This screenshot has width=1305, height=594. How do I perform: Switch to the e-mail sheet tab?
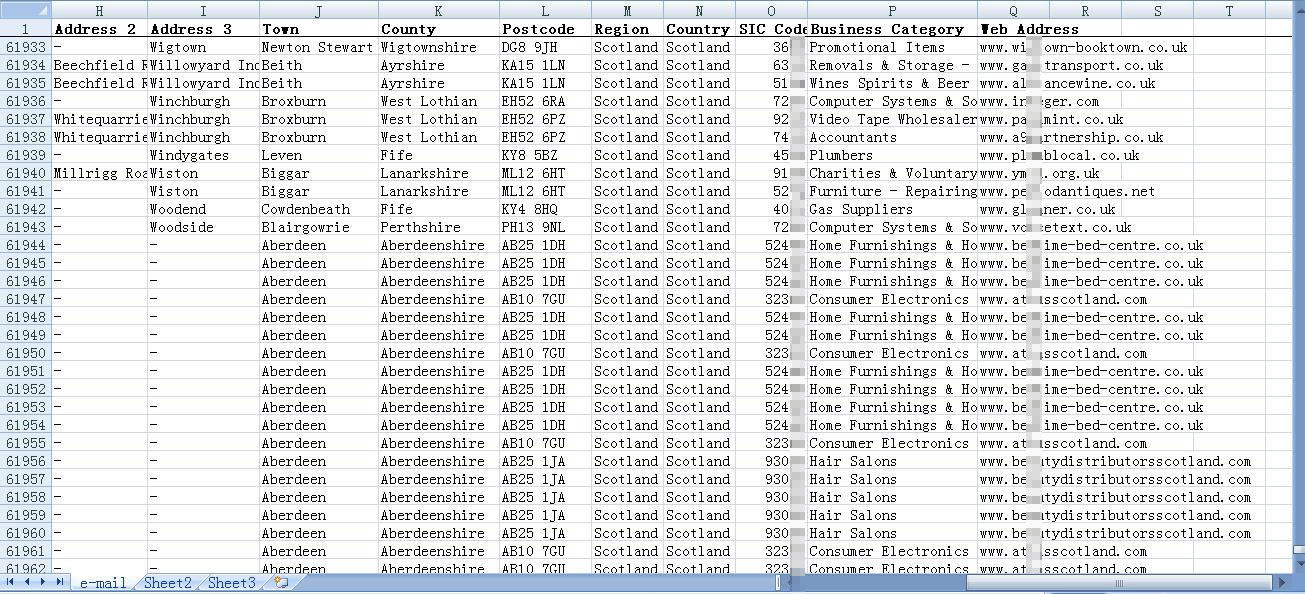tap(103, 583)
